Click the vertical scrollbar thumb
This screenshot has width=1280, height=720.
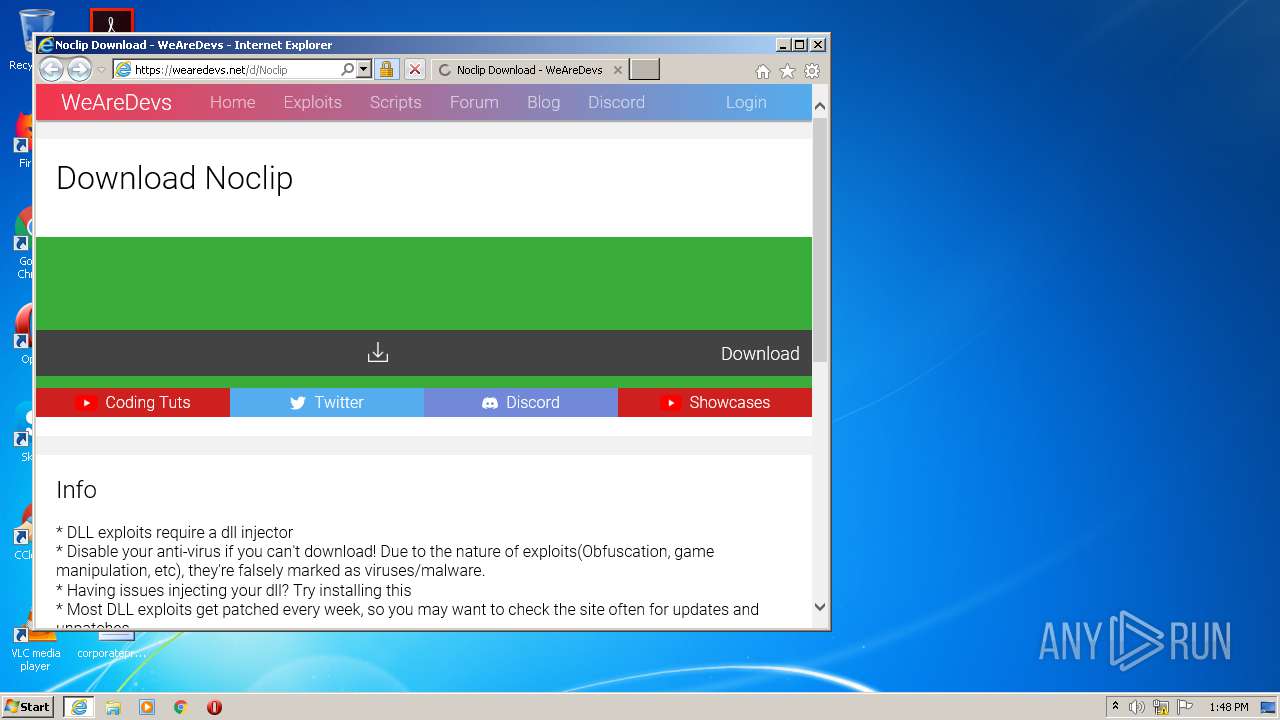coord(820,239)
